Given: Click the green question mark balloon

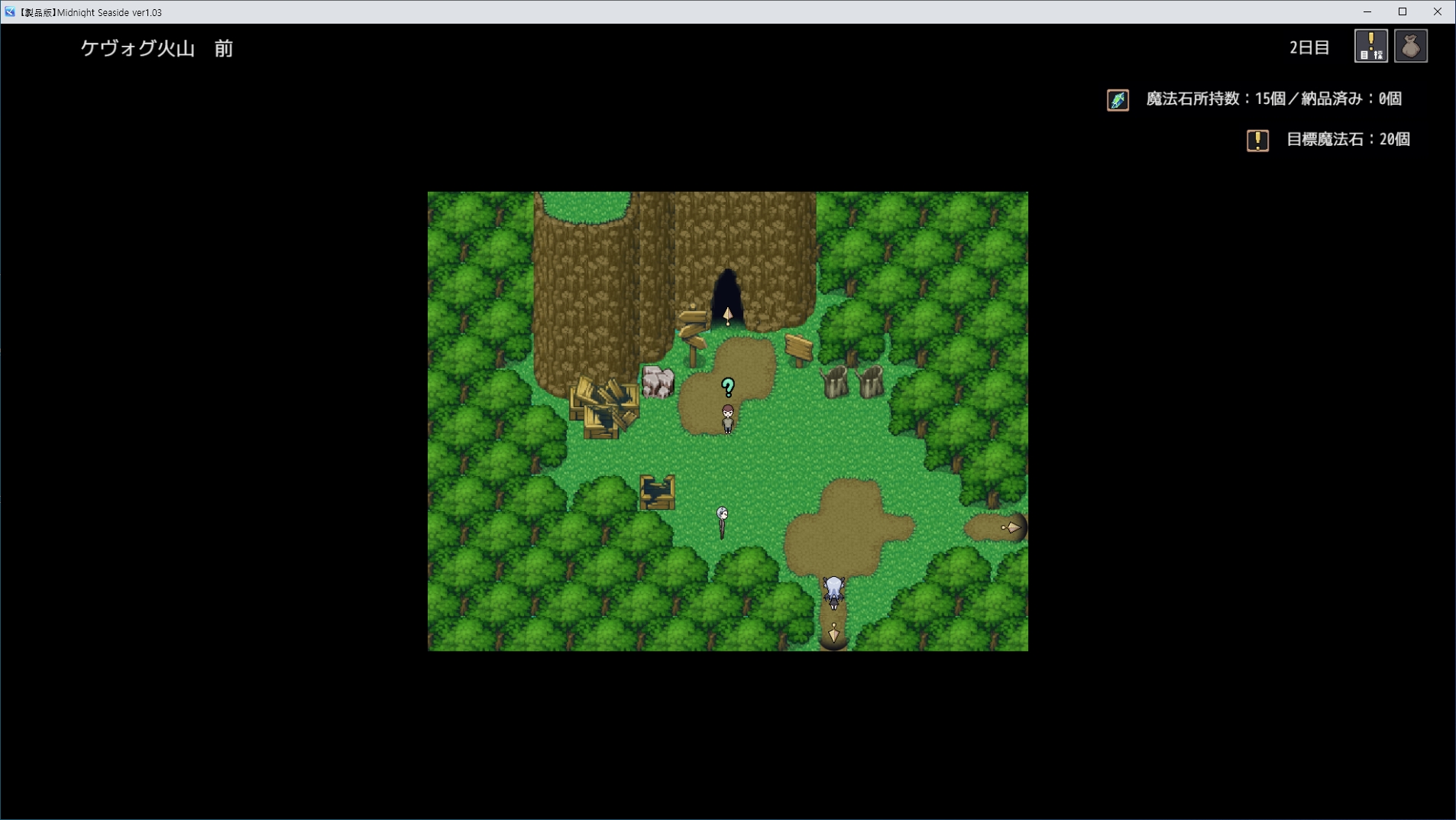Looking at the screenshot, I should (728, 387).
